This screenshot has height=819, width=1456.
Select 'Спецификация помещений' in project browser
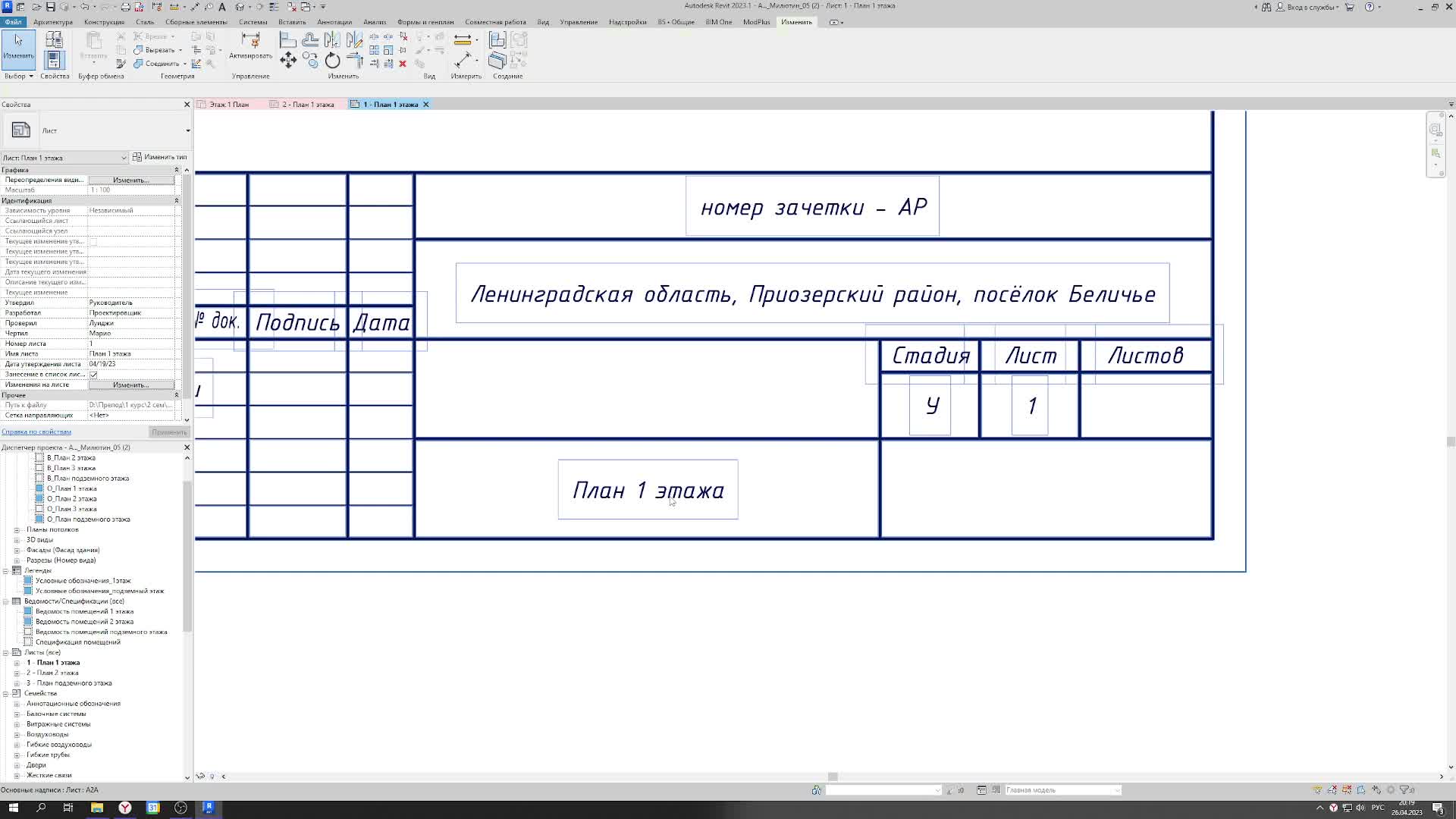tap(78, 642)
